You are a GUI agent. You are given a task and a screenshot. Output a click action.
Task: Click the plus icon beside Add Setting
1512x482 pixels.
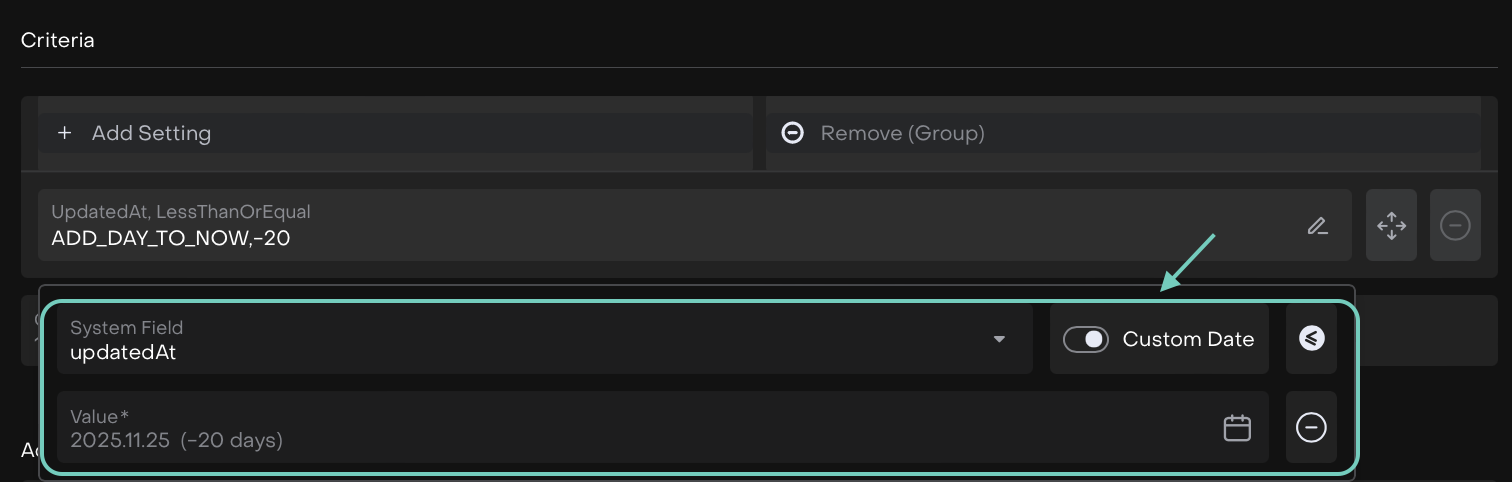(x=65, y=133)
